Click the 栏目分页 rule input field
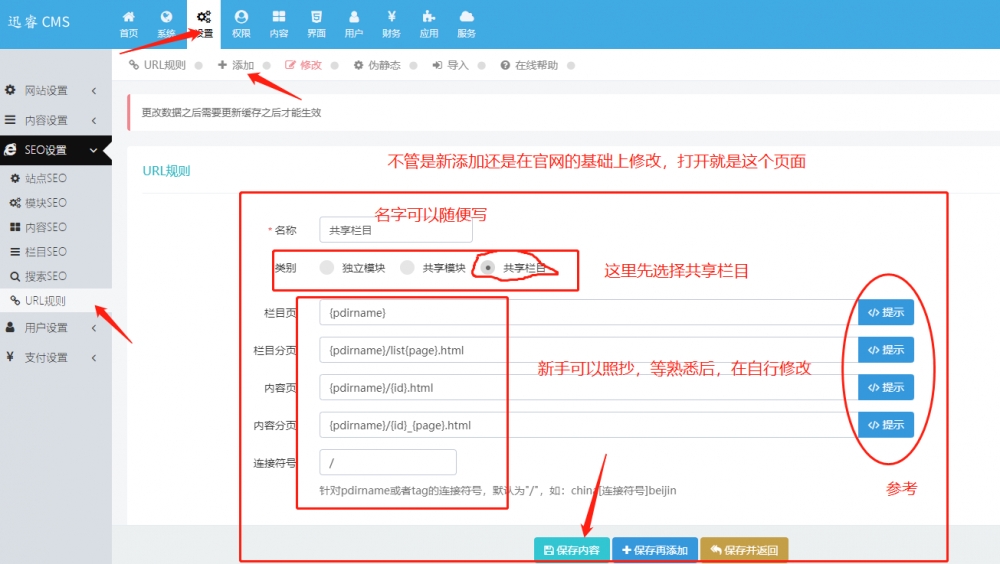This screenshot has width=1000, height=564. [x=588, y=350]
